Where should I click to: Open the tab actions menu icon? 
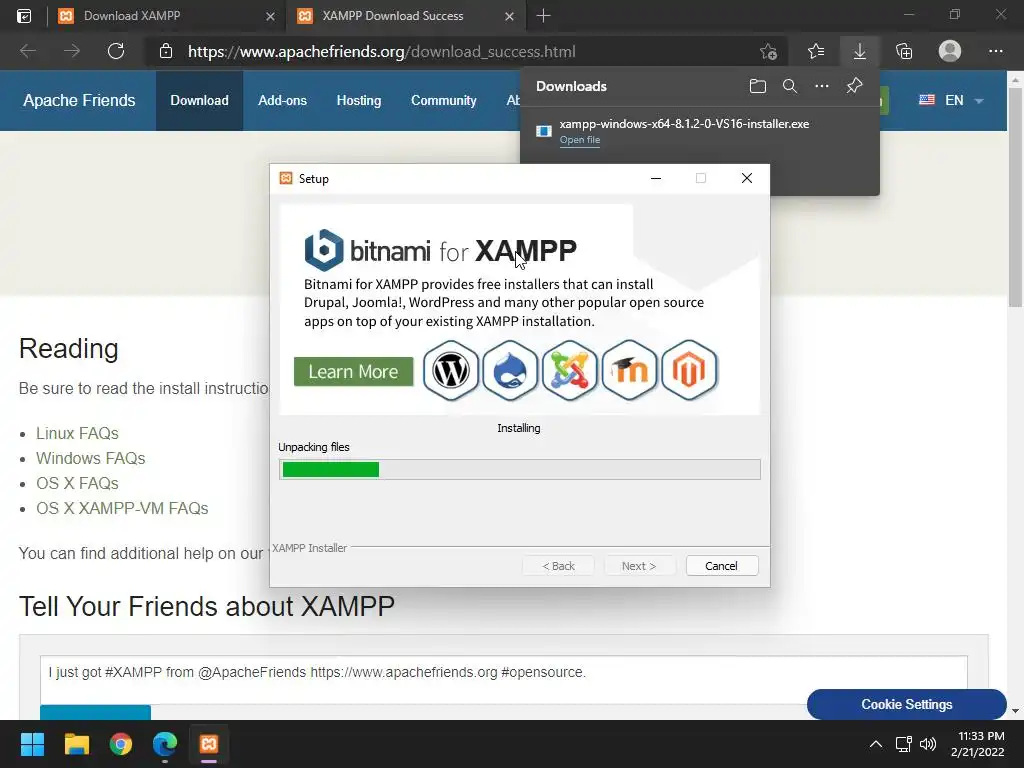24,16
